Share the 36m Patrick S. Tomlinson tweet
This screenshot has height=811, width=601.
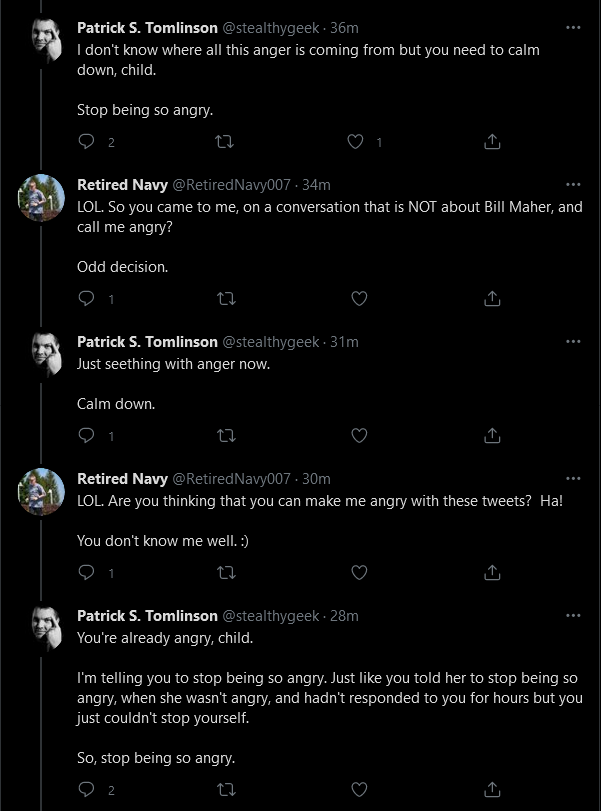[492, 141]
